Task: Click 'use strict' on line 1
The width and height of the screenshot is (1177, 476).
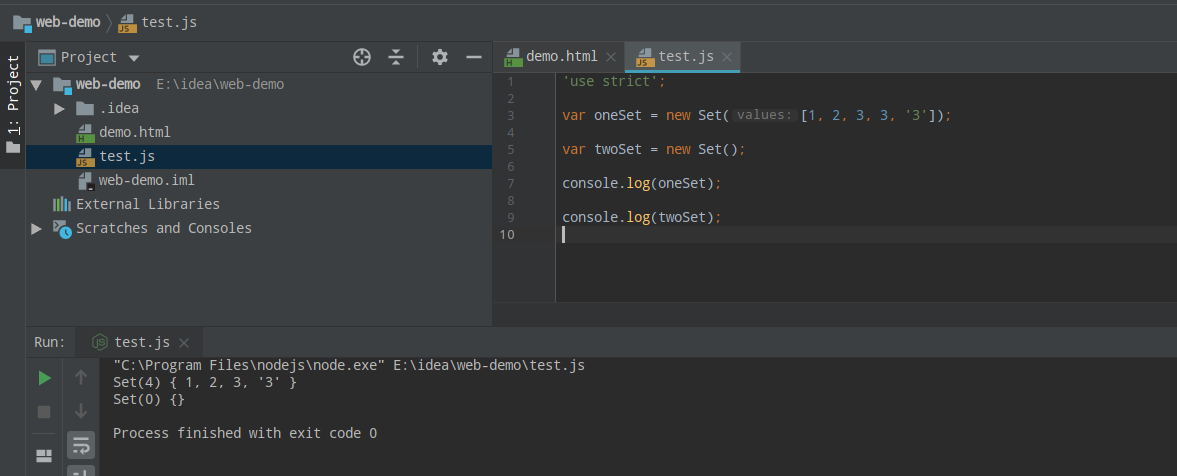Action: [613, 81]
